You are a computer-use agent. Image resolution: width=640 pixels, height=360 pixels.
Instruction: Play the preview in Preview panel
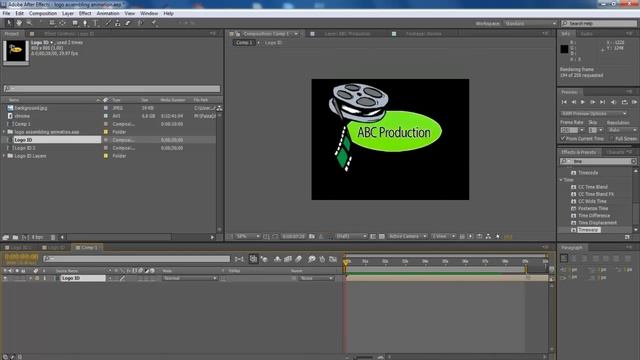[x=583, y=102]
